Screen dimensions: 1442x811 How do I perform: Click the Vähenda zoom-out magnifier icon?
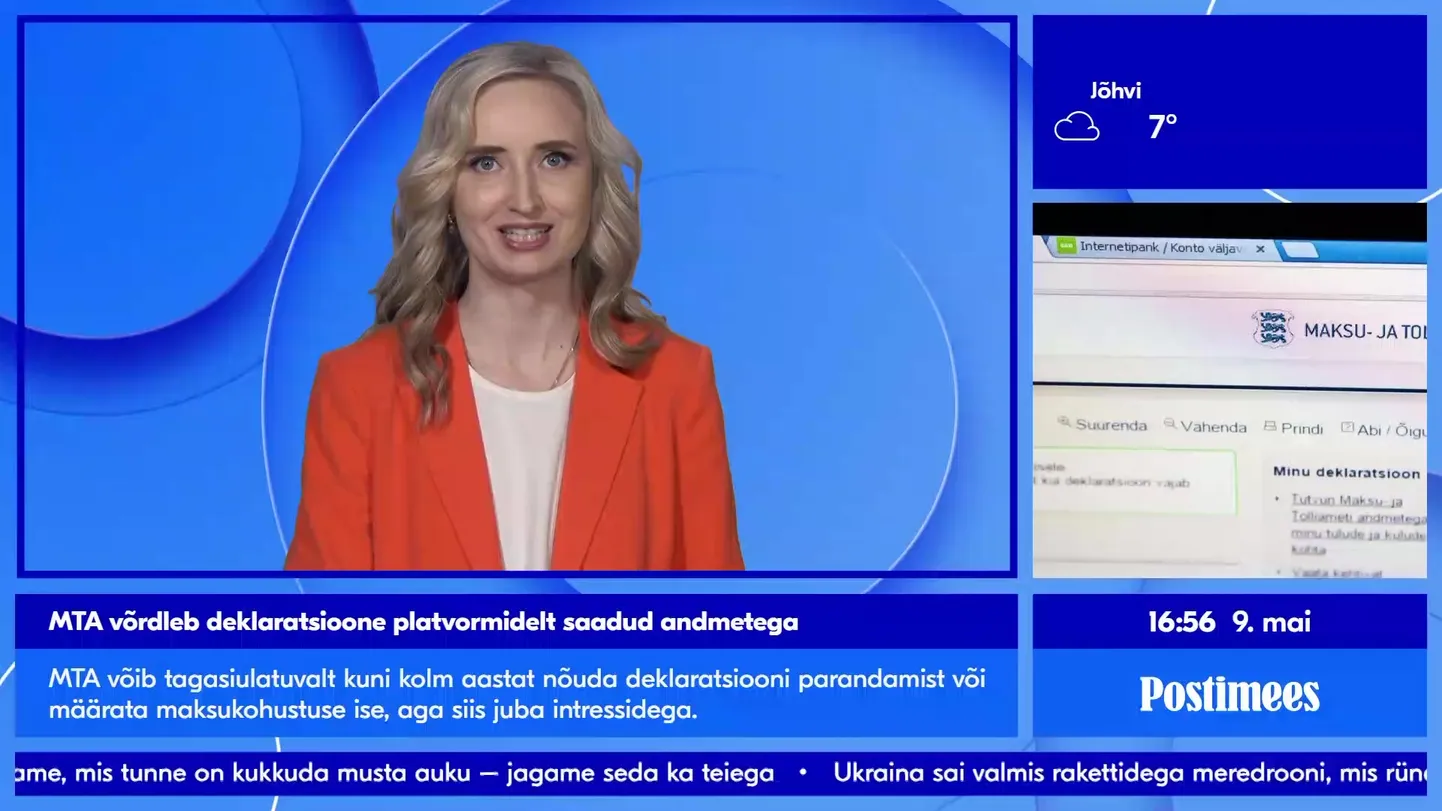1168,425
